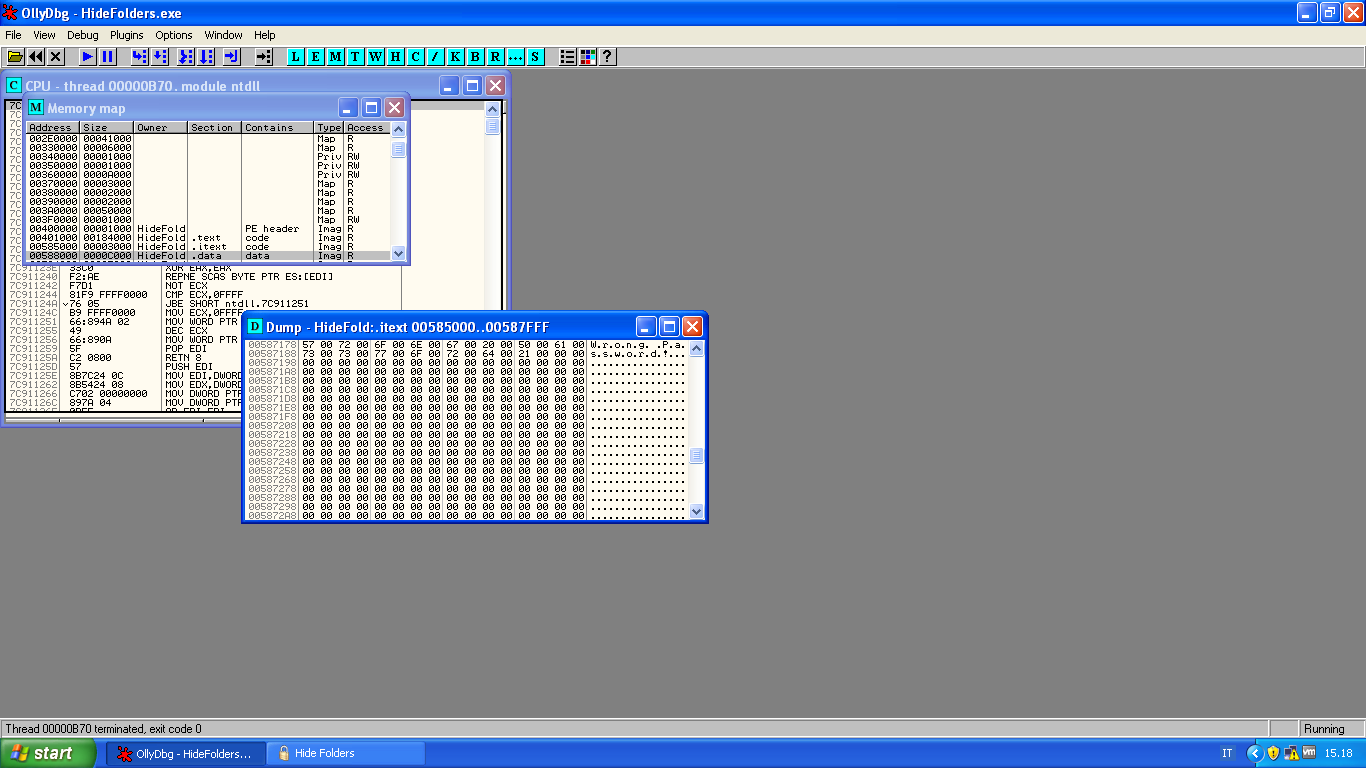Click the Contains column header in Memory map
1366x768 pixels.
coord(278,127)
